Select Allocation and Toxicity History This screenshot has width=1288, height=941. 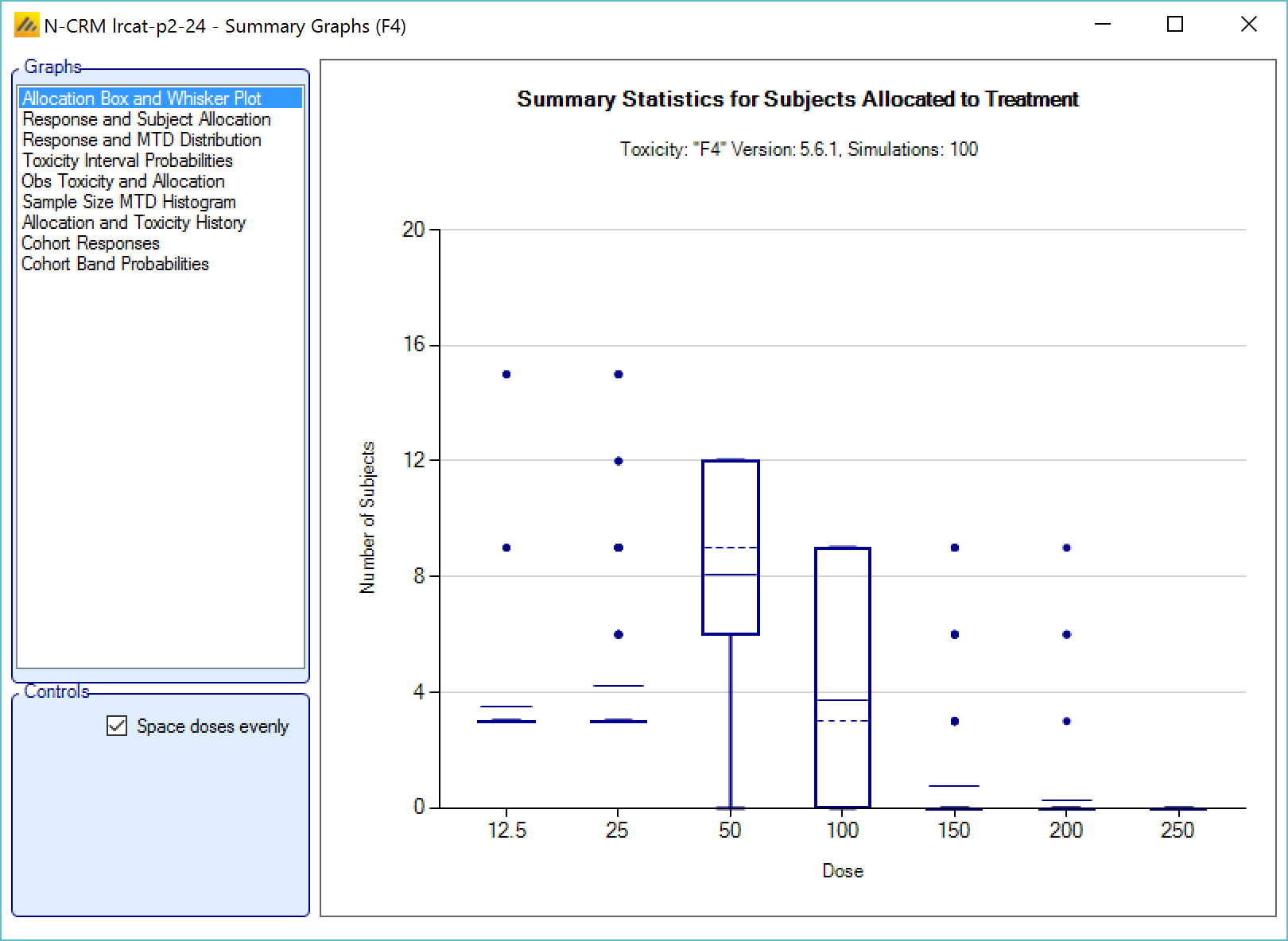pos(134,223)
